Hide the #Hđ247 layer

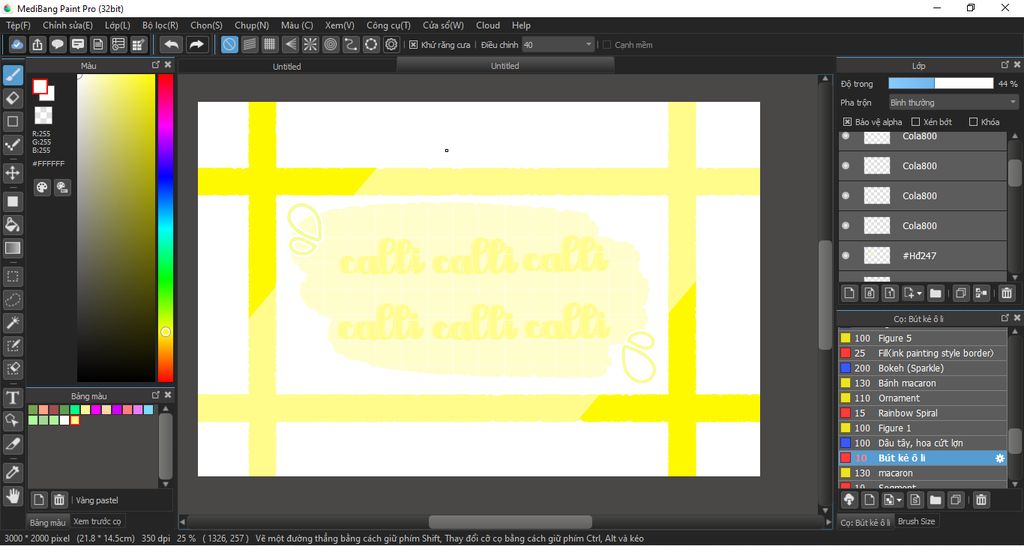846,255
